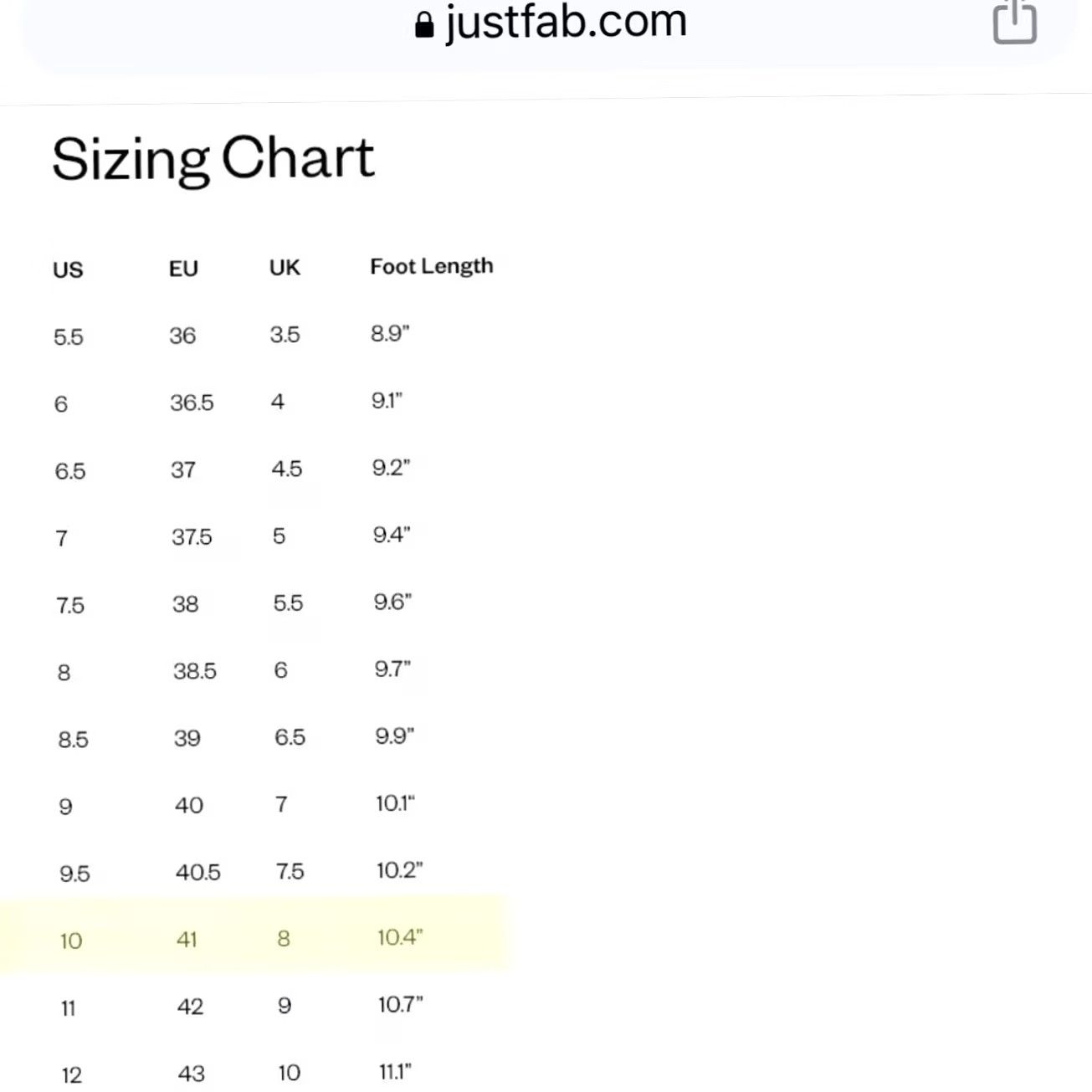The image size is (1092, 1092).
Task: Click US size 12 in last row
Action: coord(72,1074)
